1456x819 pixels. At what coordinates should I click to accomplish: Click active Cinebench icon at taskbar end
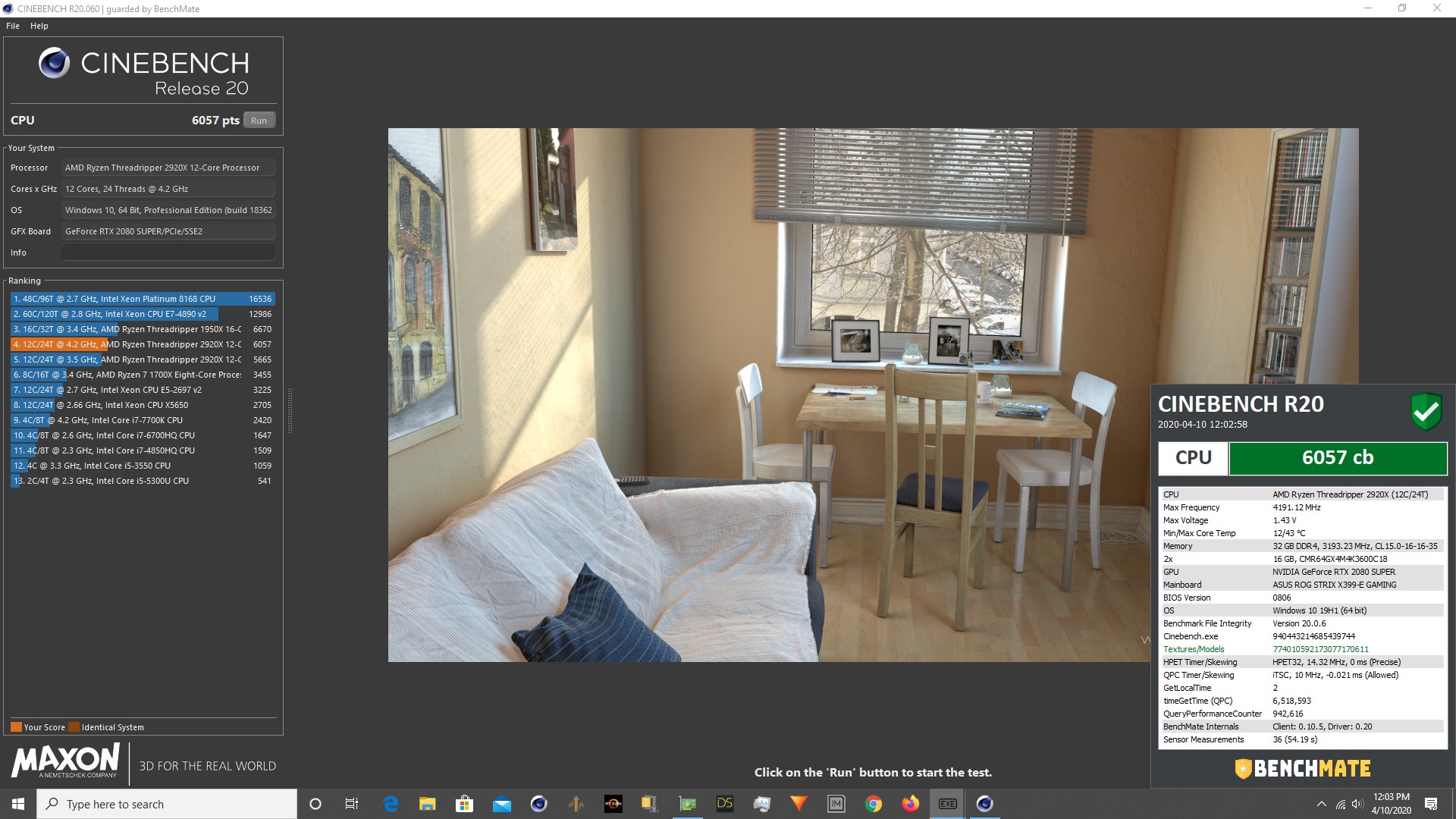click(984, 804)
